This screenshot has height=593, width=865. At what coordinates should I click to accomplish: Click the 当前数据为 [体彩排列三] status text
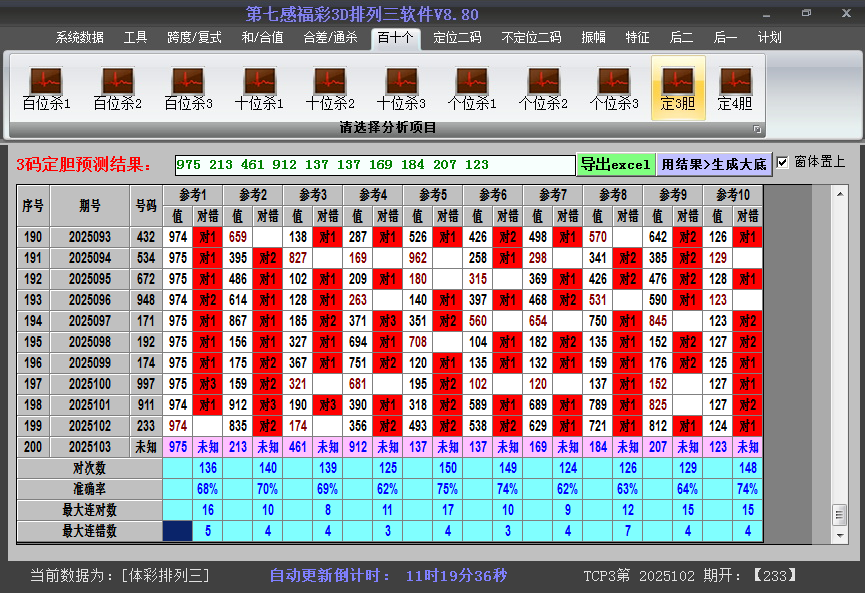tap(120, 576)
